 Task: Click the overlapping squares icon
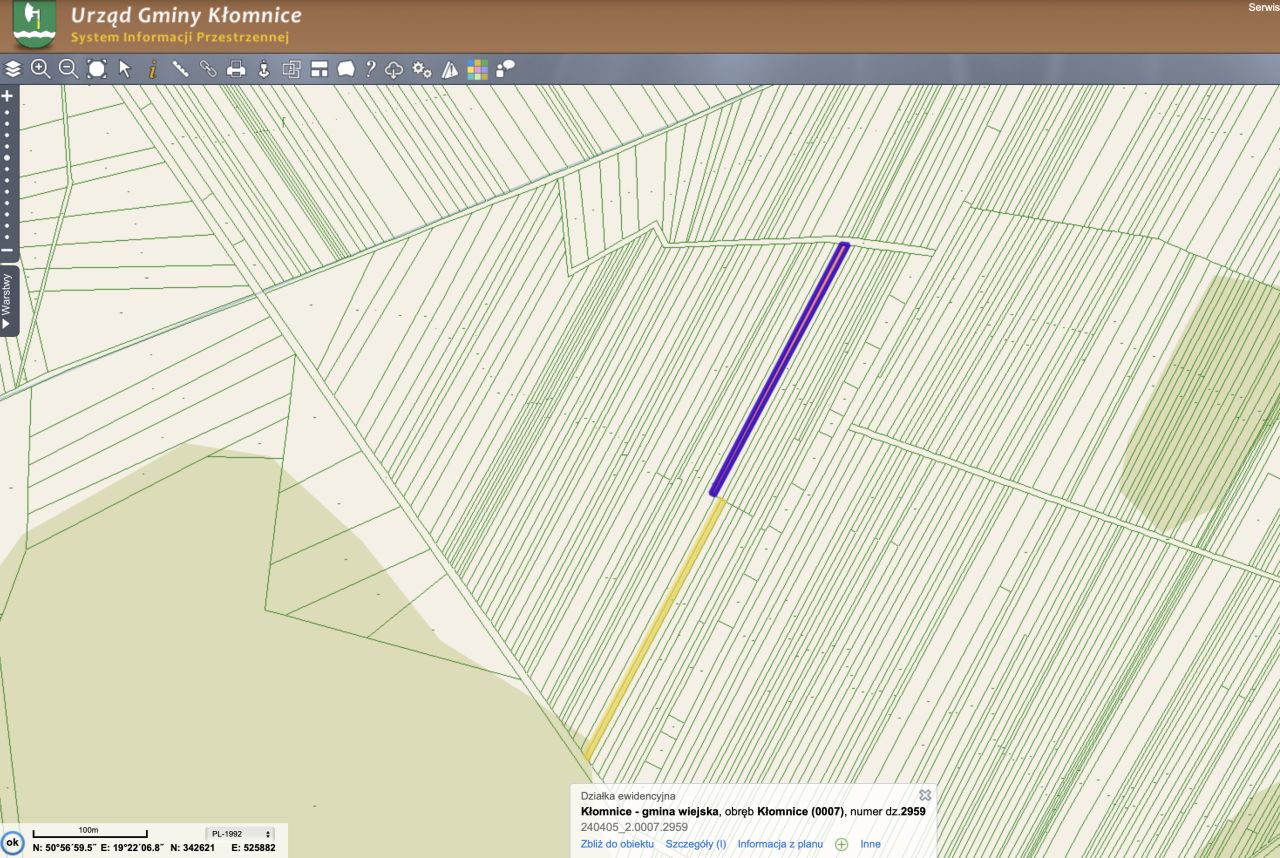[292, 69]
